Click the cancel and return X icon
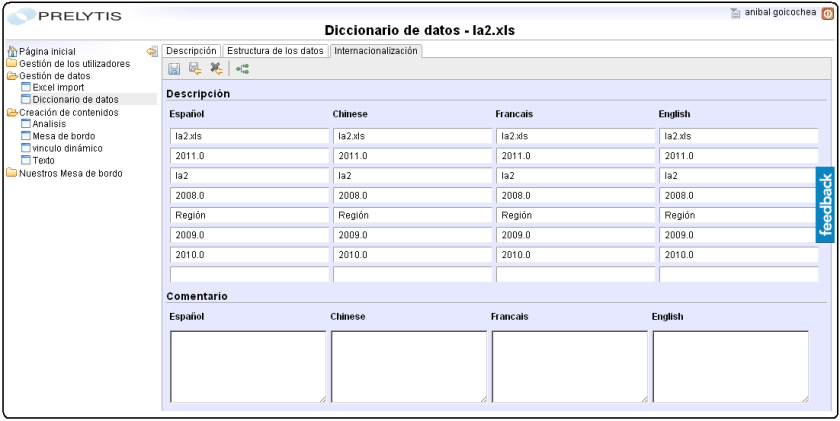This screenshot has height=421, width=840. 216,69
